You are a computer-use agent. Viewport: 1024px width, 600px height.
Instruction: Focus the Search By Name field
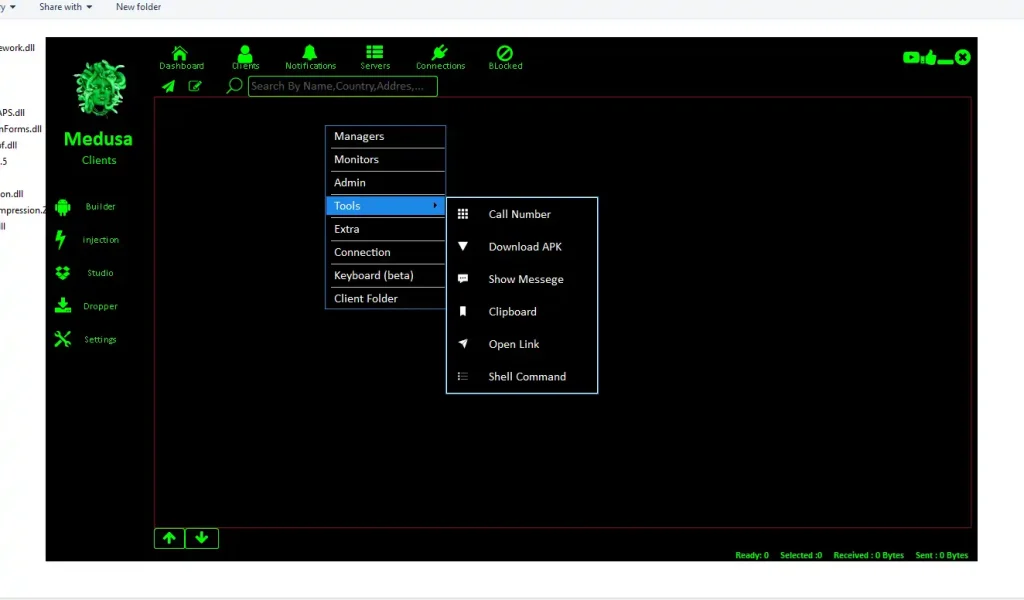(342, 86)
